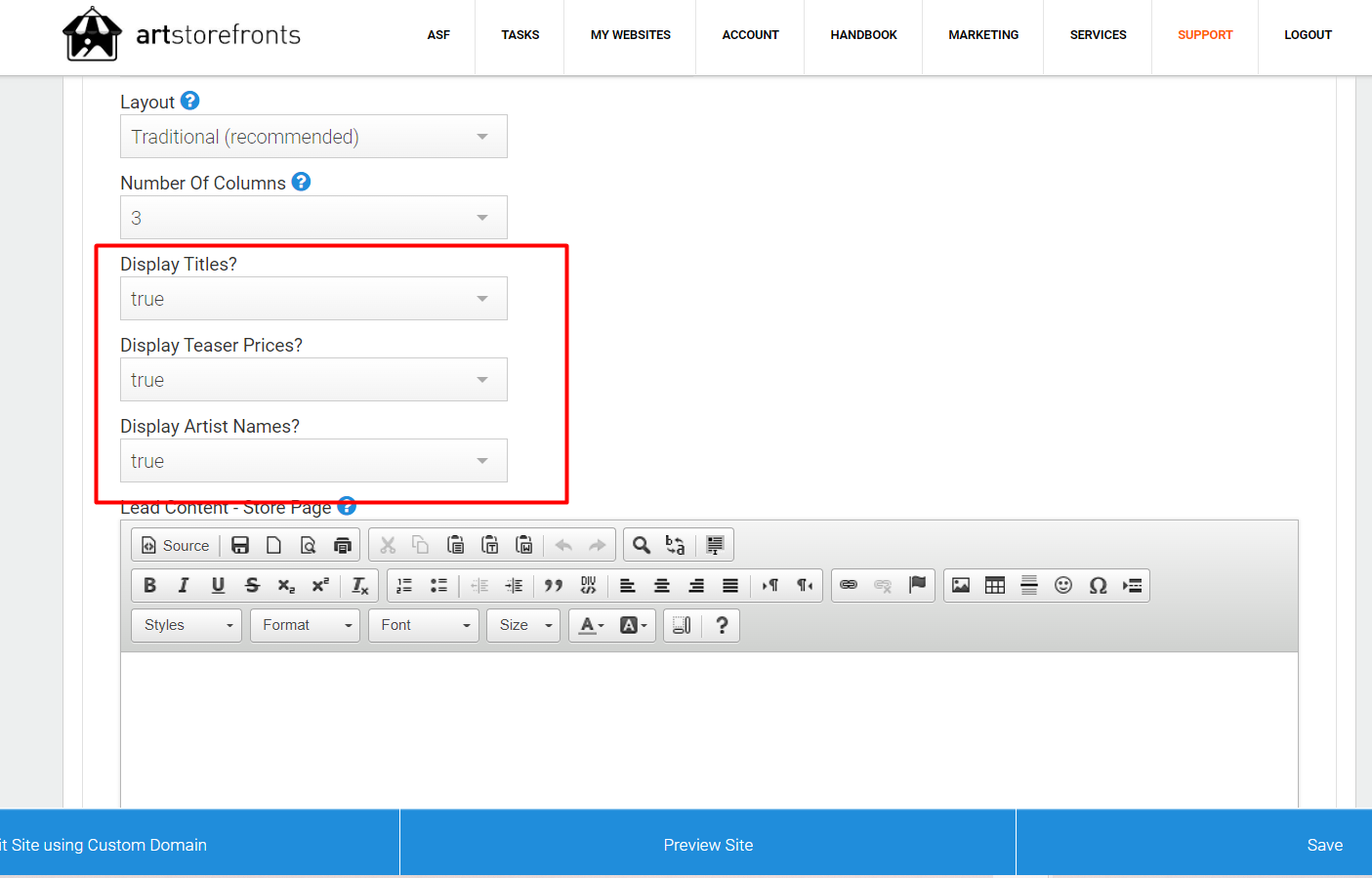
Task: Insert a horizontal line
Action: [1029, 585]
